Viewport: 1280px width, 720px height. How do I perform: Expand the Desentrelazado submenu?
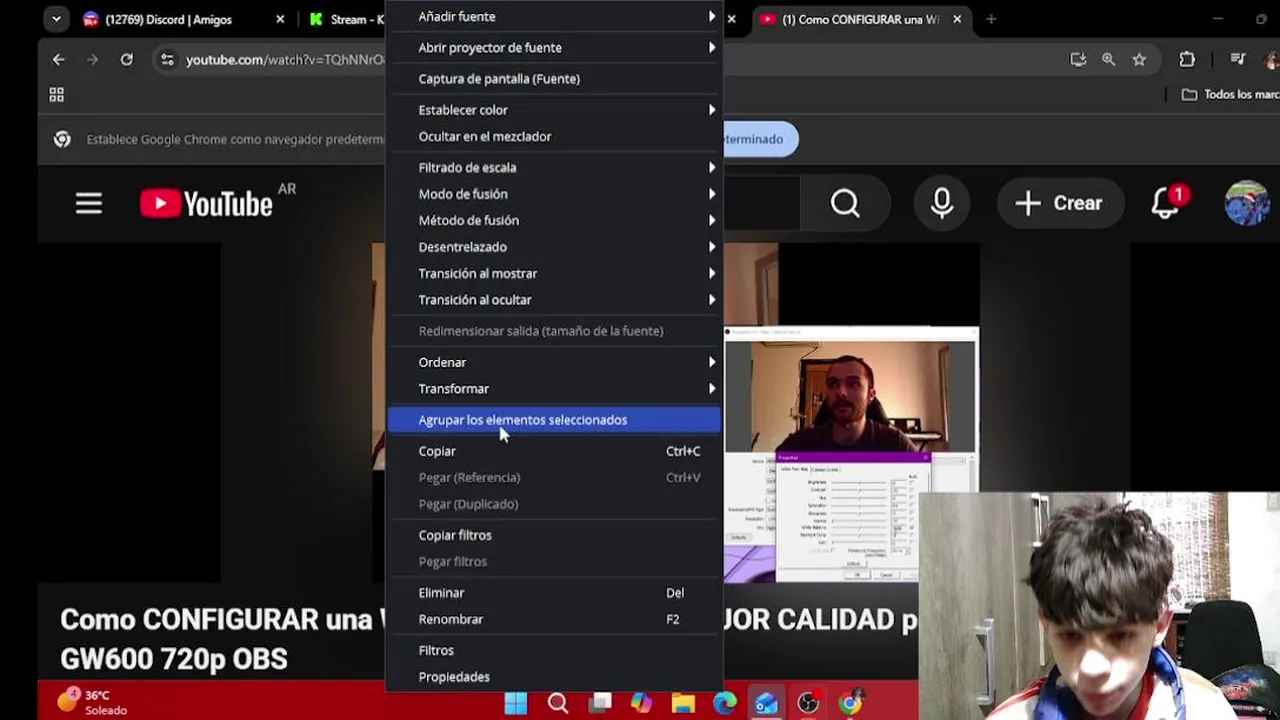554,247
